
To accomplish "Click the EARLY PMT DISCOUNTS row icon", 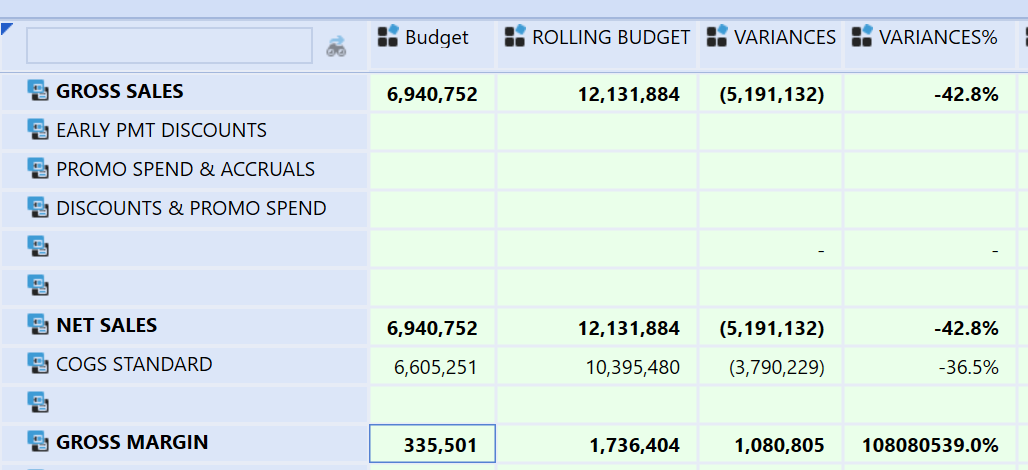I will [38, 131].
